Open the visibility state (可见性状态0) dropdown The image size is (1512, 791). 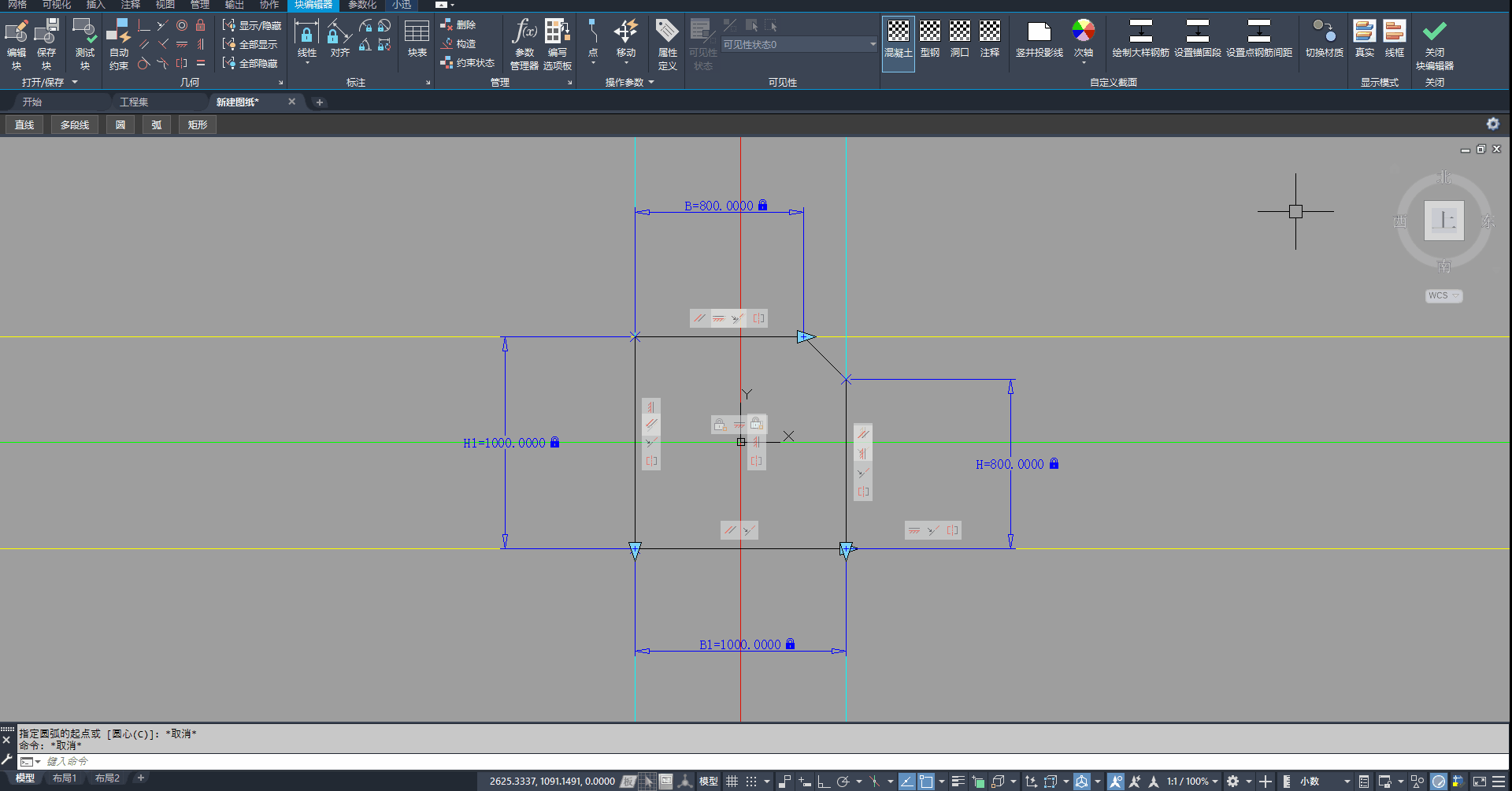click(799, 45)
